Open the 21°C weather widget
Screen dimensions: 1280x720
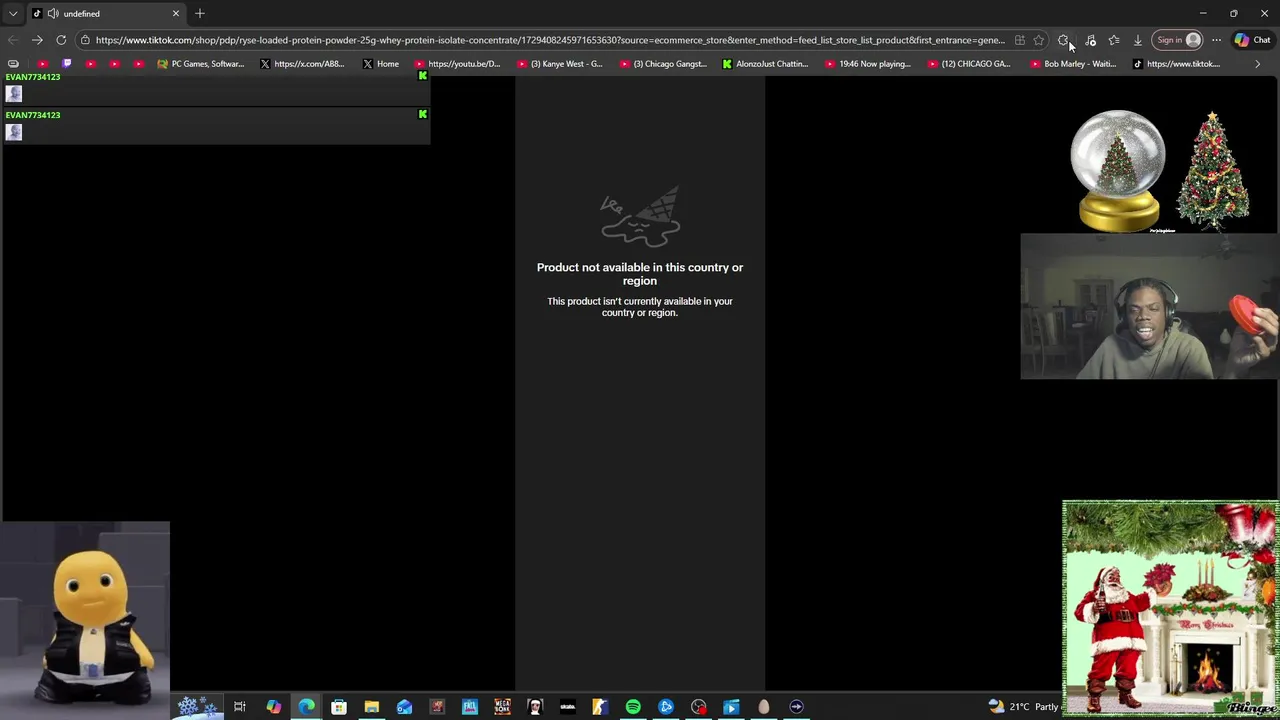(1025, 707)
